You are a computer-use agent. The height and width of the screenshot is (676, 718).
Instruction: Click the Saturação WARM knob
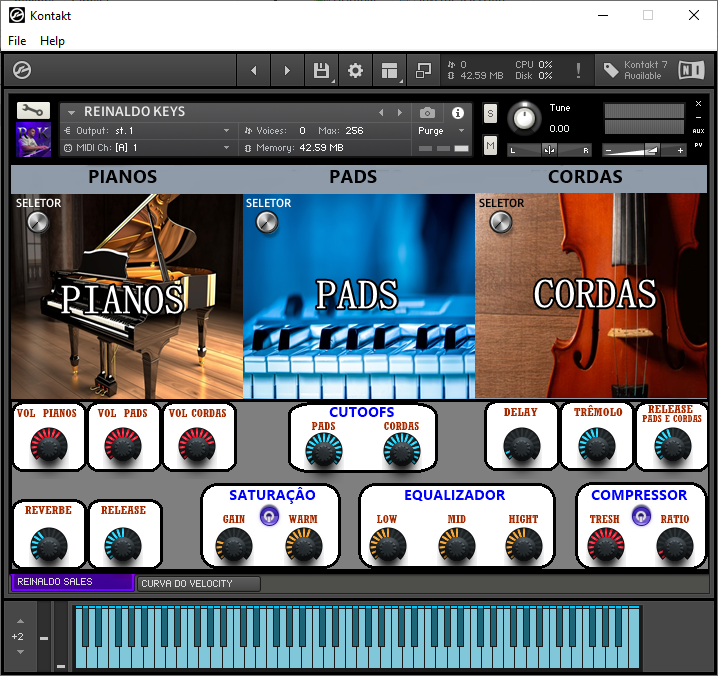click(x=303, y=545)
